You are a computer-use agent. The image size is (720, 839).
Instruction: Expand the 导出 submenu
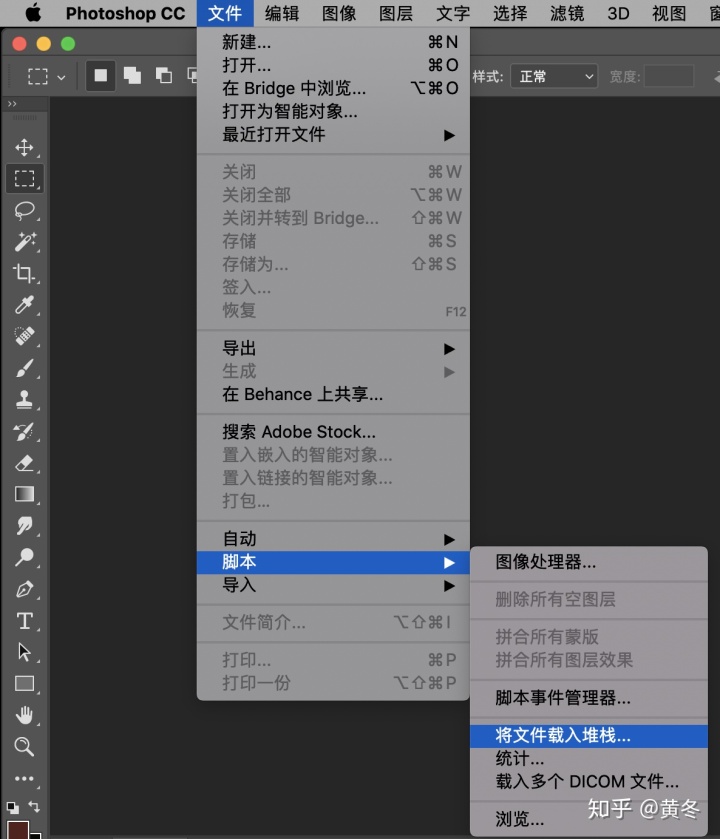click(333, 348)
